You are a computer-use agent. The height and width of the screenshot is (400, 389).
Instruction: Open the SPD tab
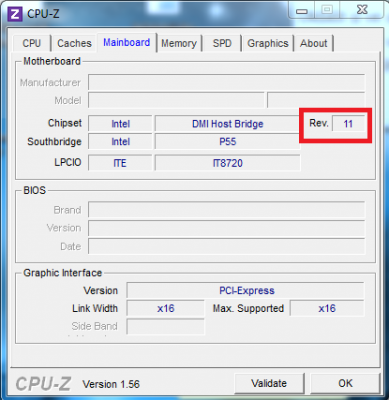click(x=222, y=43)
